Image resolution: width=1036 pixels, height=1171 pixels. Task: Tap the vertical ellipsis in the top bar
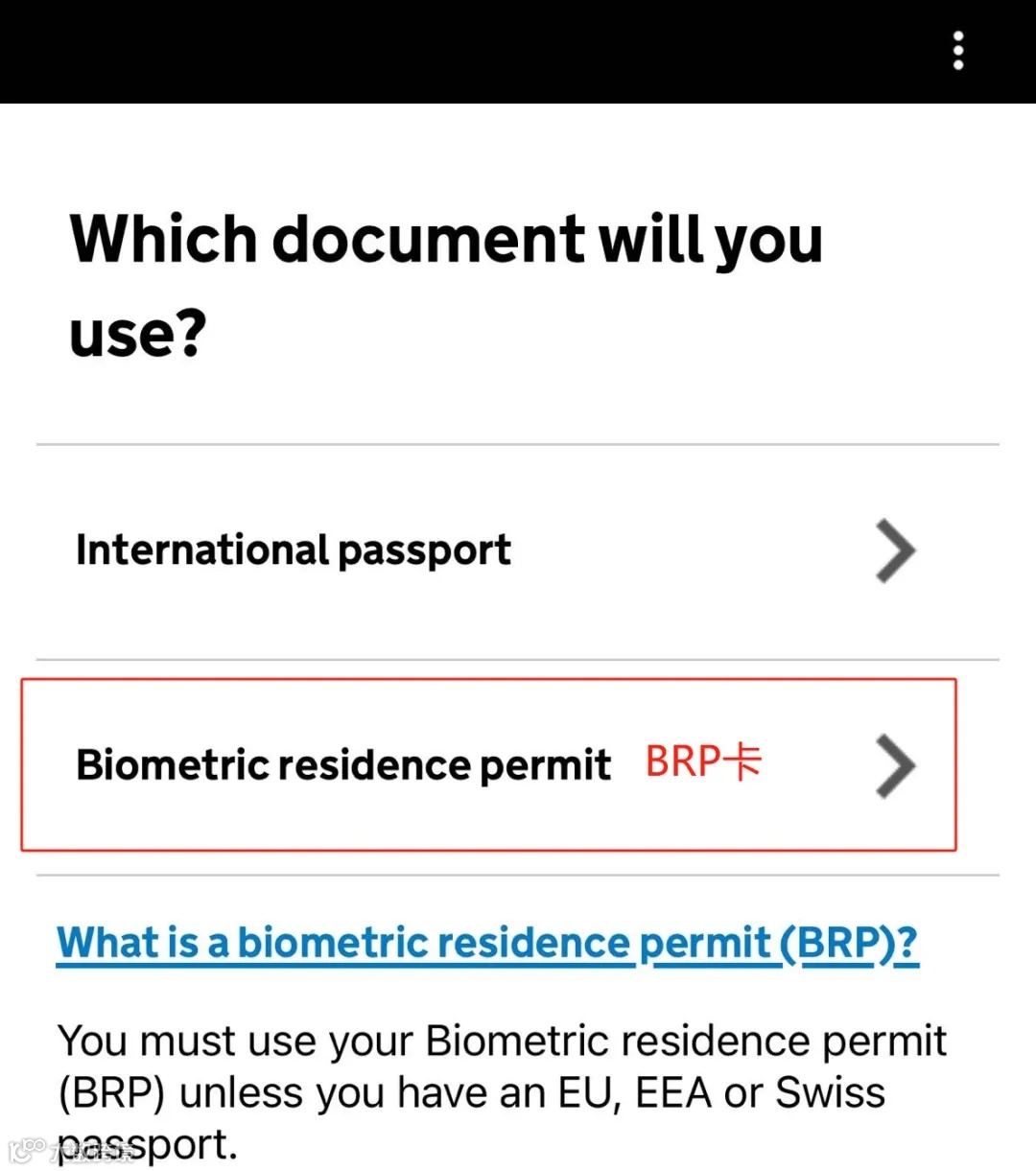coord(957,51)
